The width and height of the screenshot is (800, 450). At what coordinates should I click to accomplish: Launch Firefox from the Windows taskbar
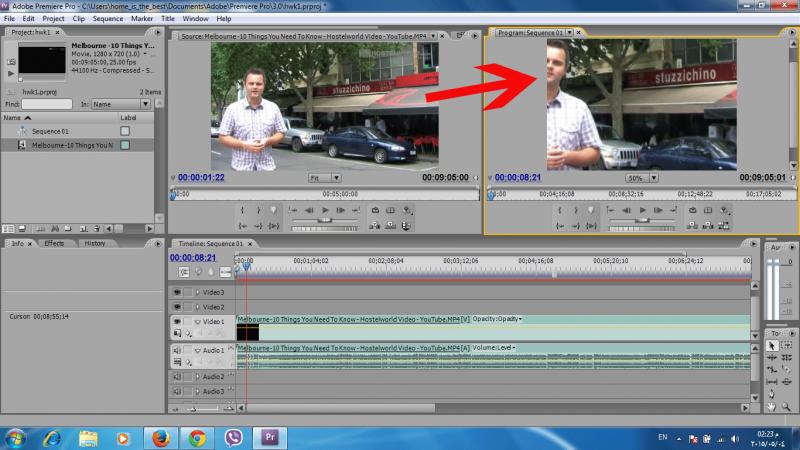click(x=159, y=437)
